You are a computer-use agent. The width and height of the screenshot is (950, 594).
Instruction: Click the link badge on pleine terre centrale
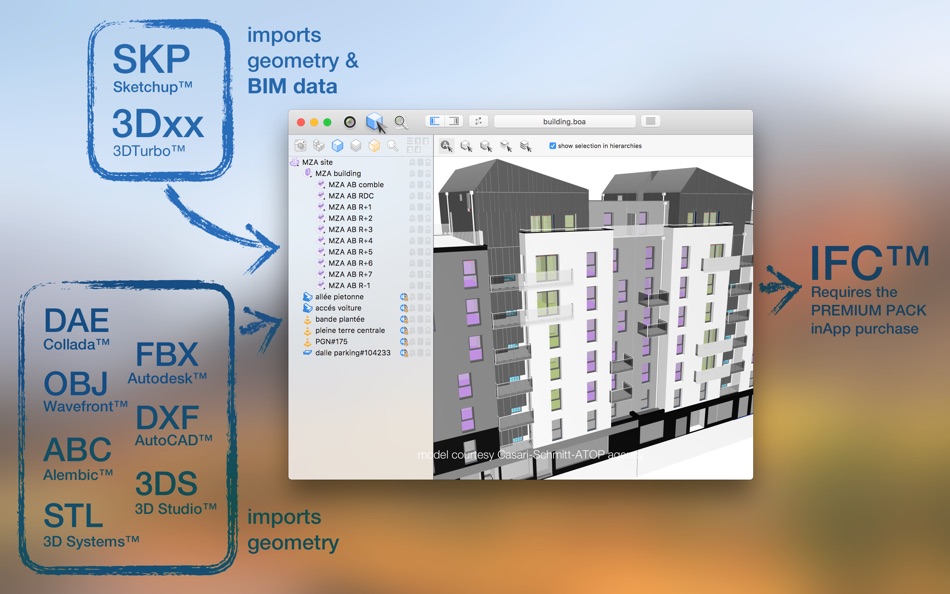tap(404, 330)
